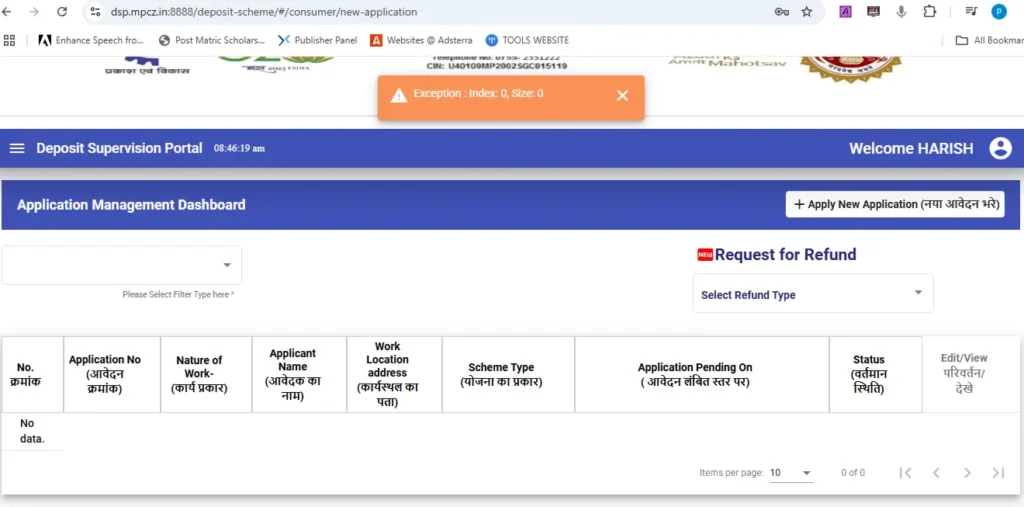Open the TOOLS WEBSITE bookmark

[x=527, y=40]
